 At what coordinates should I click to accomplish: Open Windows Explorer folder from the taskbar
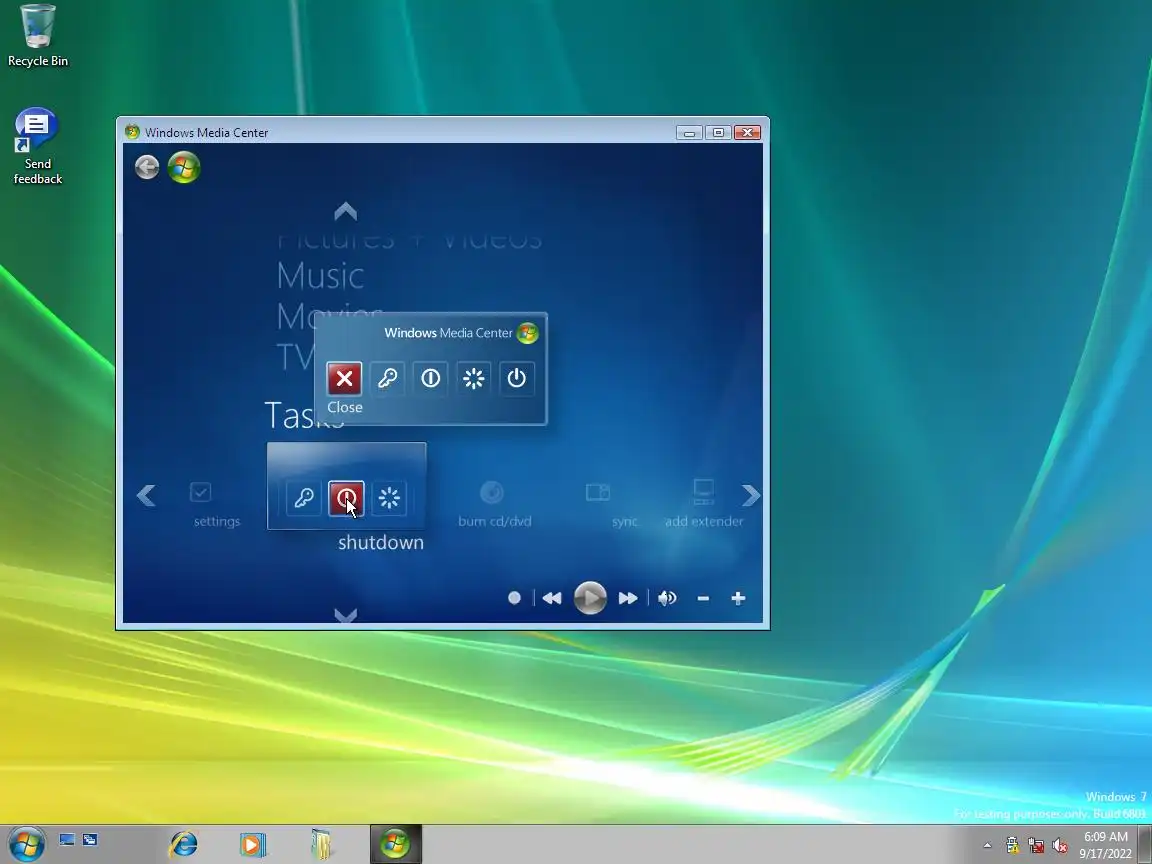pos(320,844)
